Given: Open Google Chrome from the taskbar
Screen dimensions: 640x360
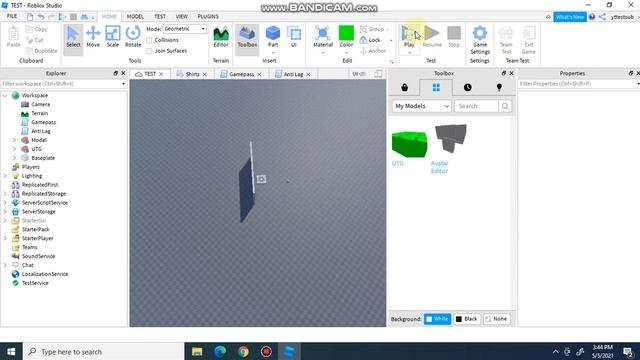Looking at the screenshot, I should (243, 351).
